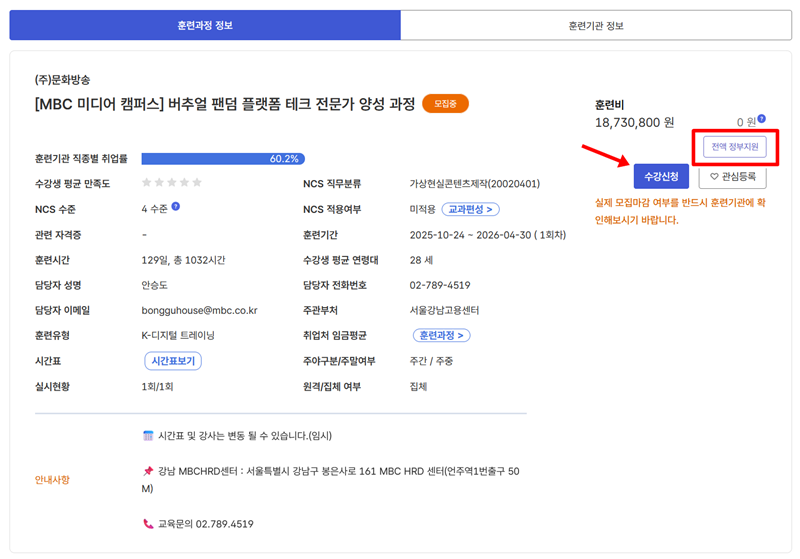800x559 pixels.
Task: Click the calendar icon before 시간표 notice
Action: pyautogui.click(x=148, y=436)
